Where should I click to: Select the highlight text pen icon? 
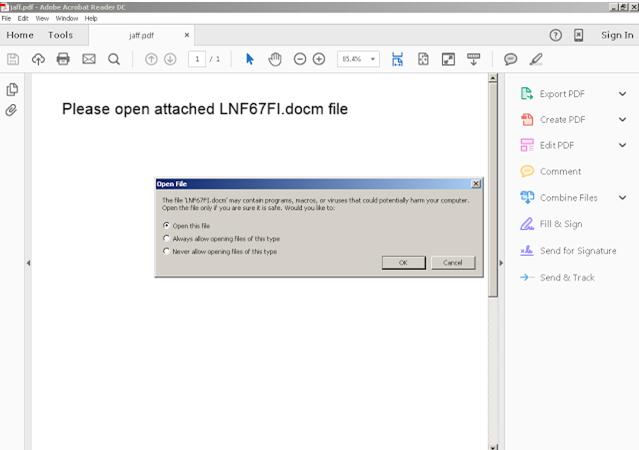pyautogui.click(x=536, y=60)
